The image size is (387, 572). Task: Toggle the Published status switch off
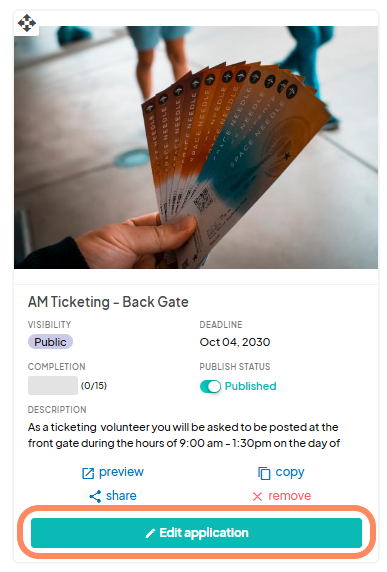pyautogui.click(x=210, y=386)
